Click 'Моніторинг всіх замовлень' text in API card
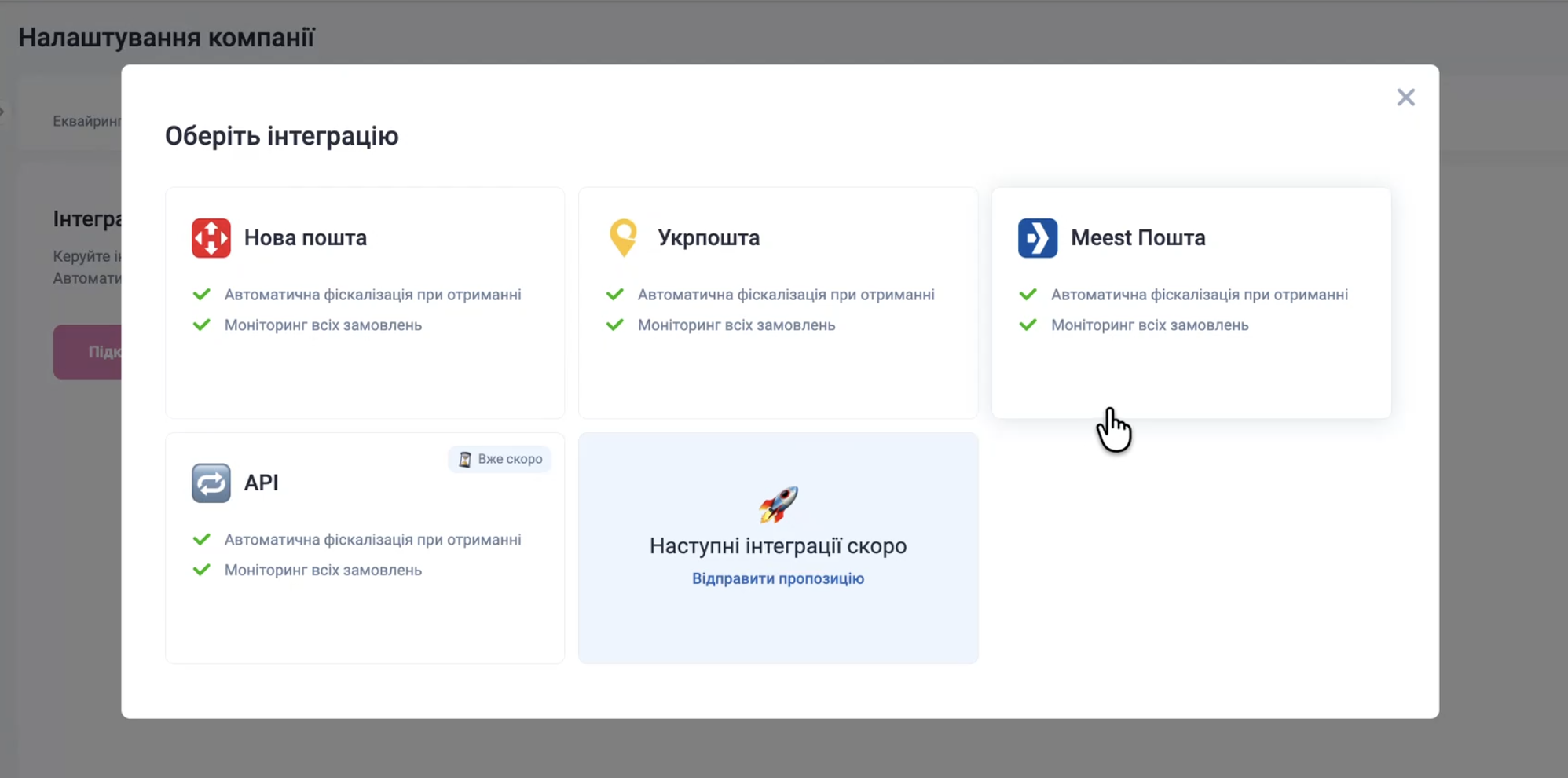The width and height of the screenshot is (1568, 778). tap(323, 571)
